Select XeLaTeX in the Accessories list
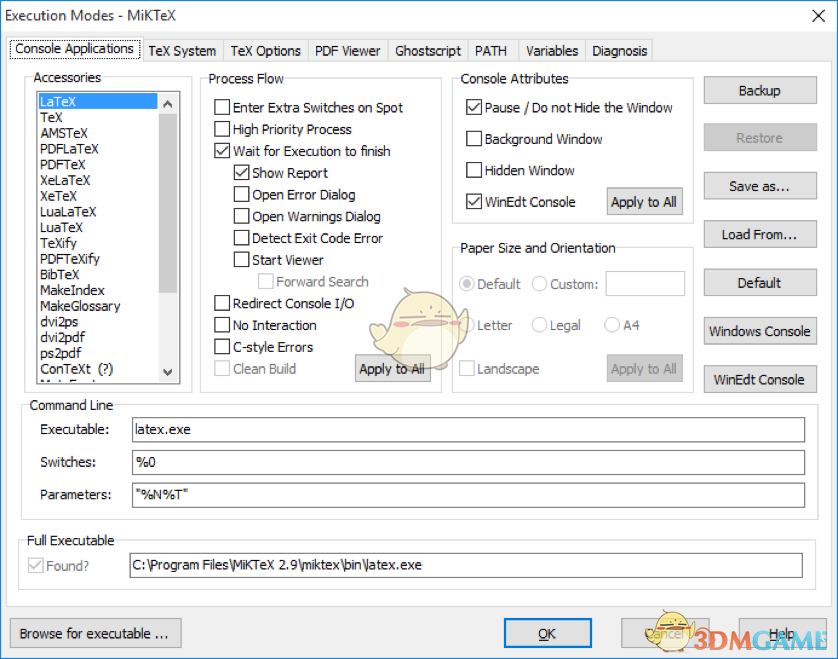 tap(71, 180)
